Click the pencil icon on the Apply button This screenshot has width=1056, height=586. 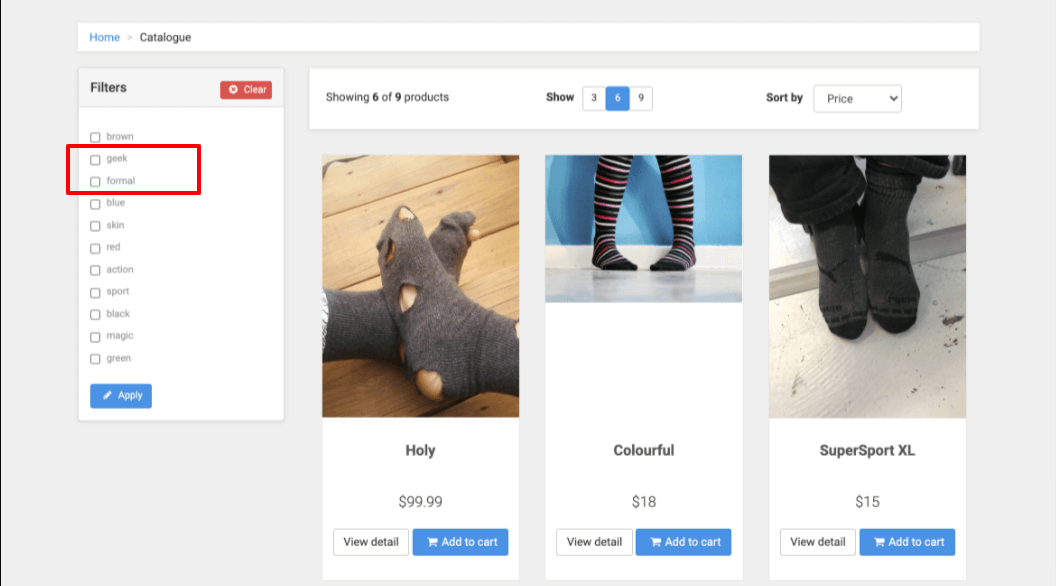[x=107, y=396]
